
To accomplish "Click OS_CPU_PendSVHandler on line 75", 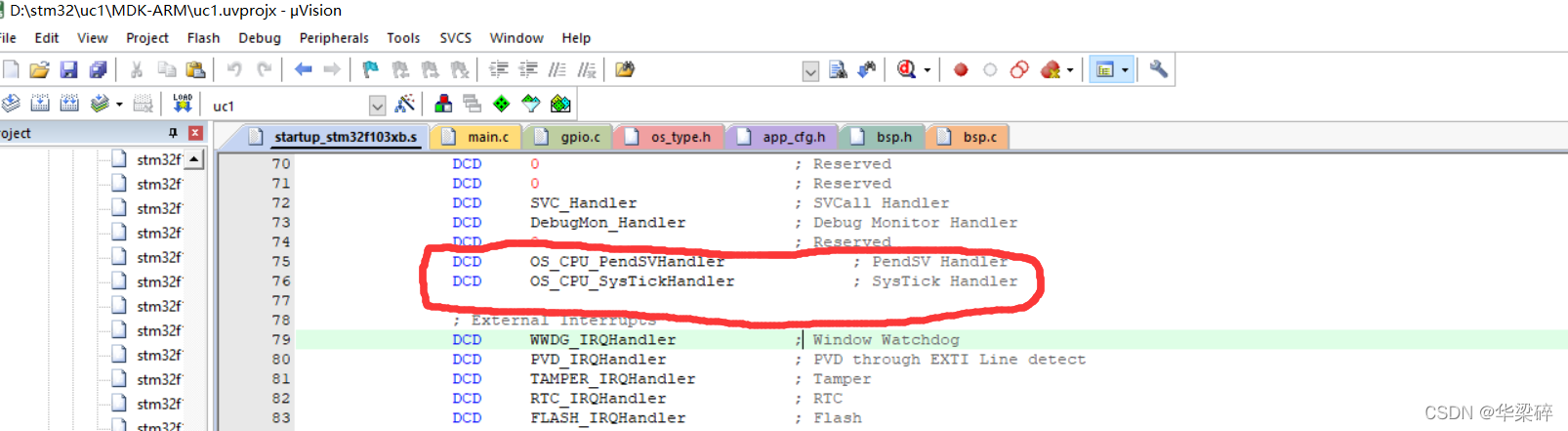I will click(x=628, y=261).
